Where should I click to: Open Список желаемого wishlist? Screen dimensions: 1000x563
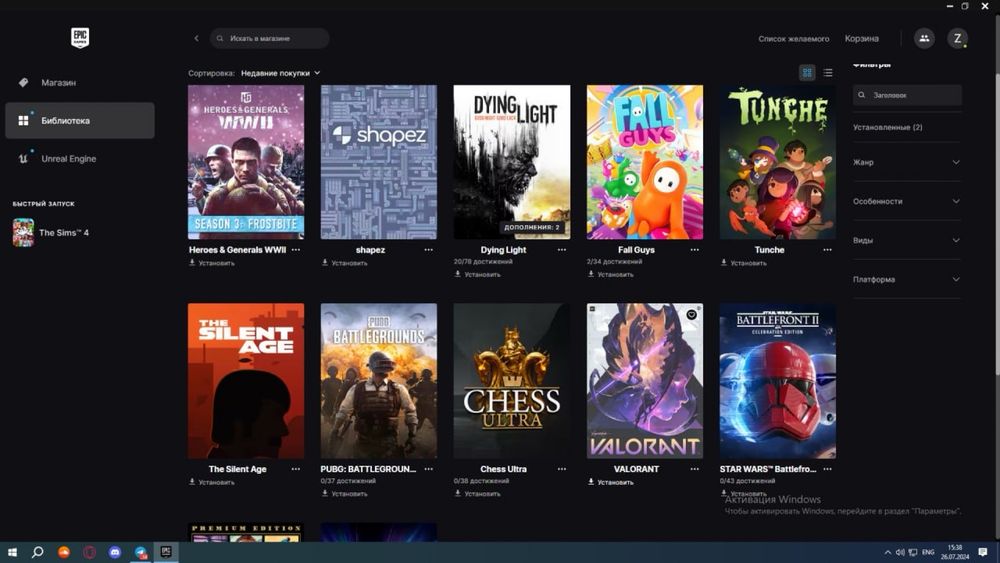point(793,39)
